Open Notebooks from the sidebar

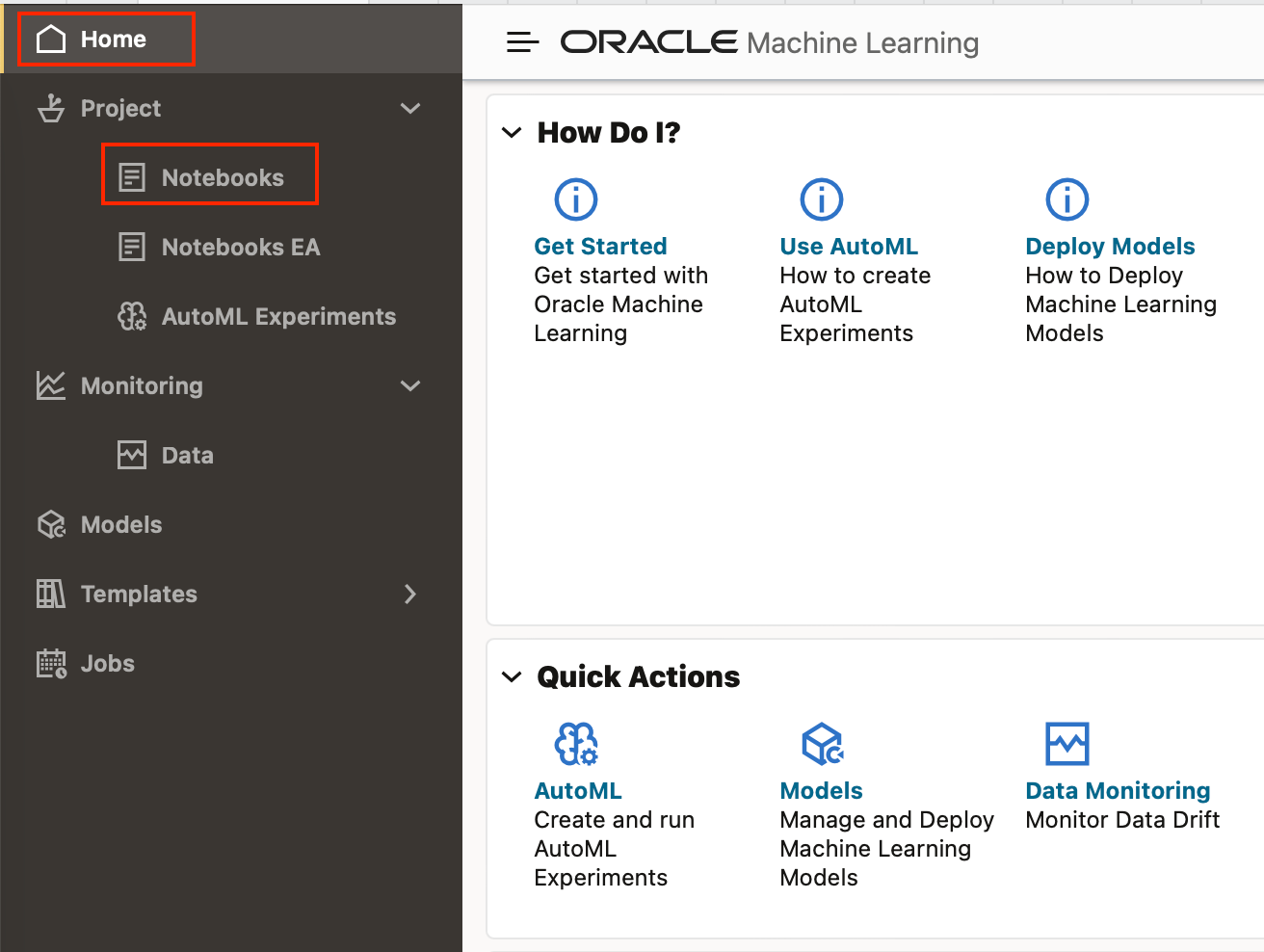tap(222, 178)
